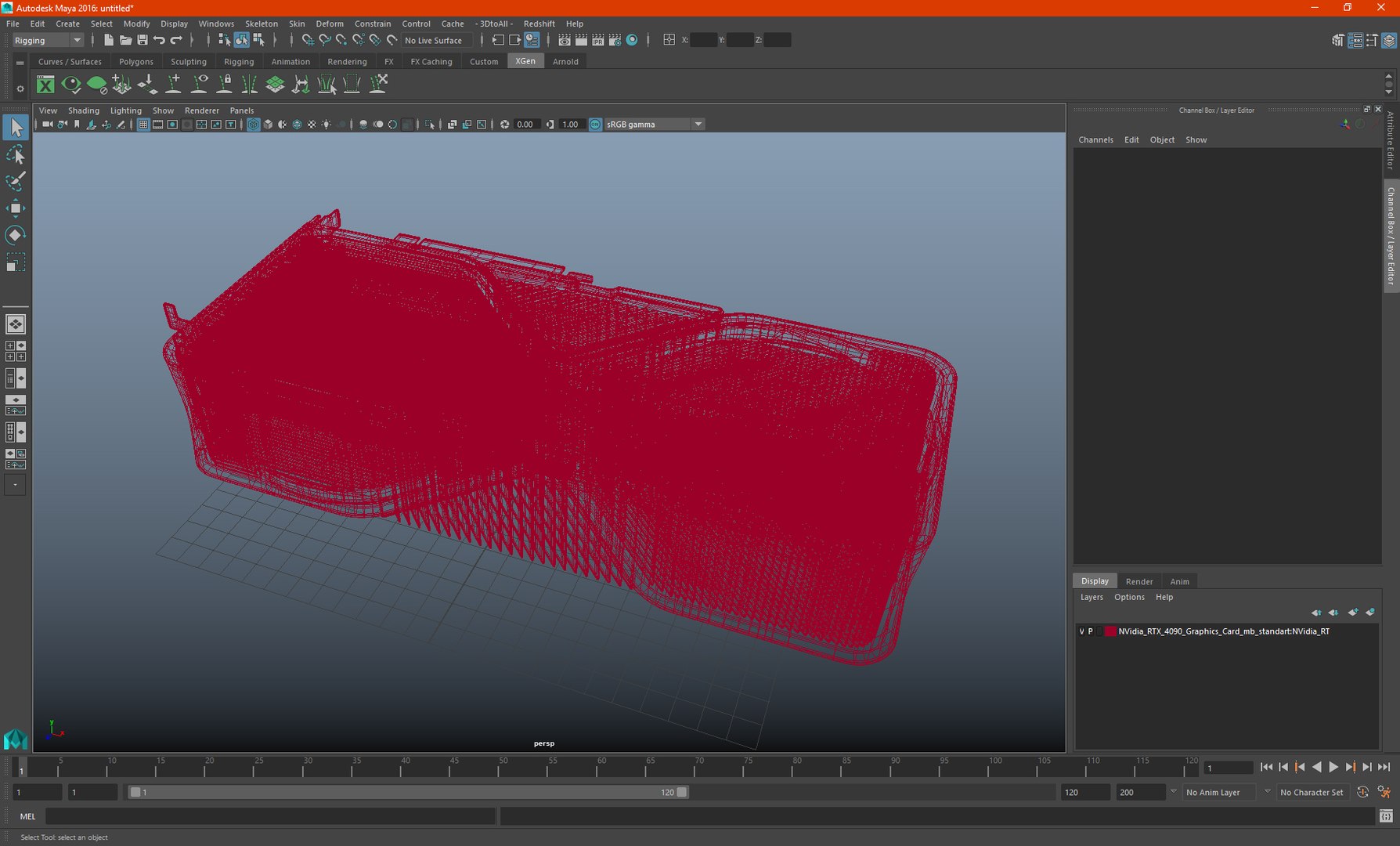Toggle layer visibility V box
Screen dimensions: 1400x846
[1081, 631]
